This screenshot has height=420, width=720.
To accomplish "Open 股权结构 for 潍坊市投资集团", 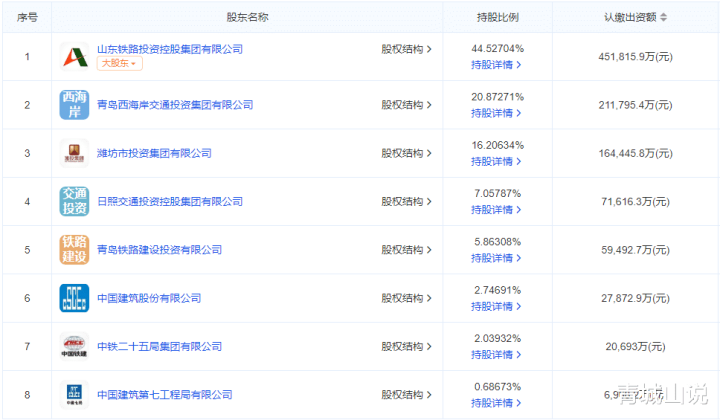I will [x=406, y=153].
